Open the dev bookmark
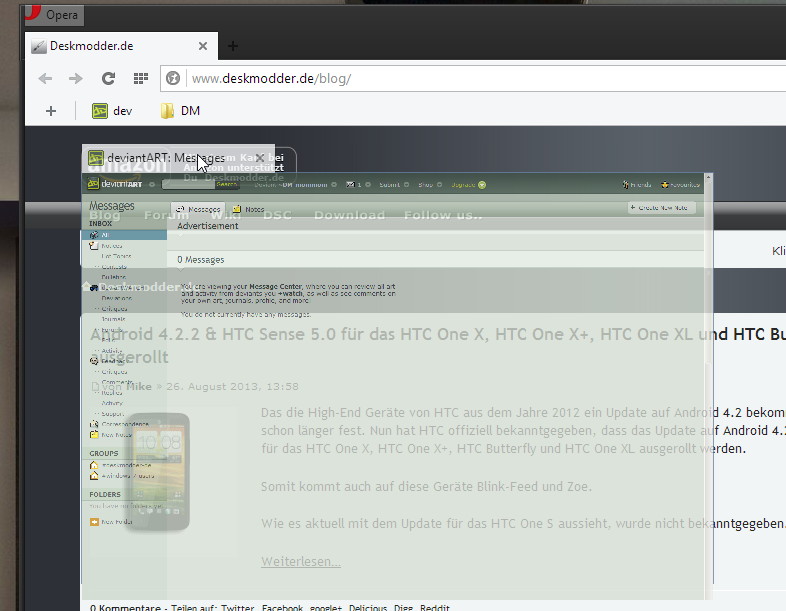Viewport: 786px width, 611px height. tap(112, 111)
